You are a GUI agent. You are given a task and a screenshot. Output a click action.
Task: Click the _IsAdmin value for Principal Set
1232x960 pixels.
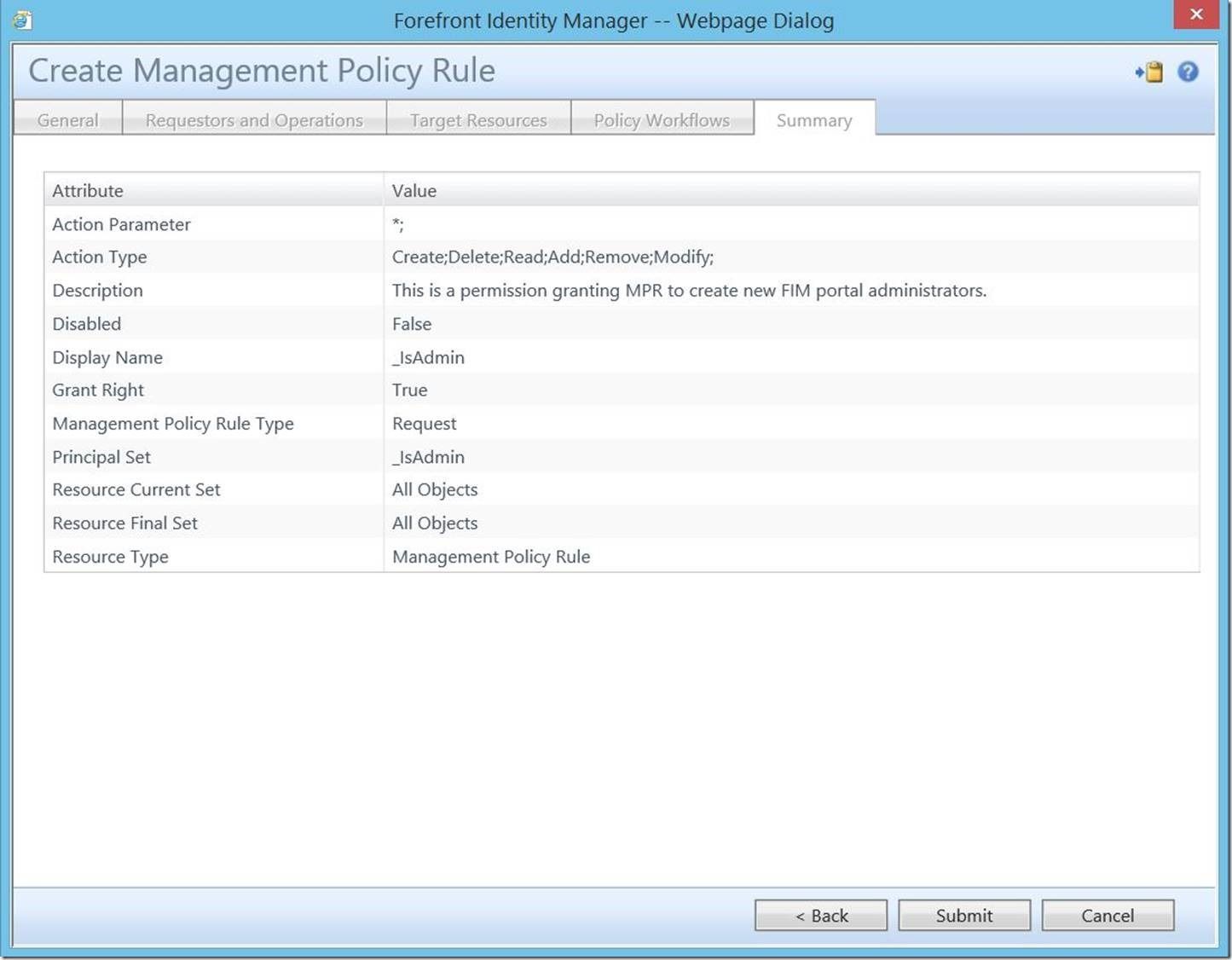(428, 457)
